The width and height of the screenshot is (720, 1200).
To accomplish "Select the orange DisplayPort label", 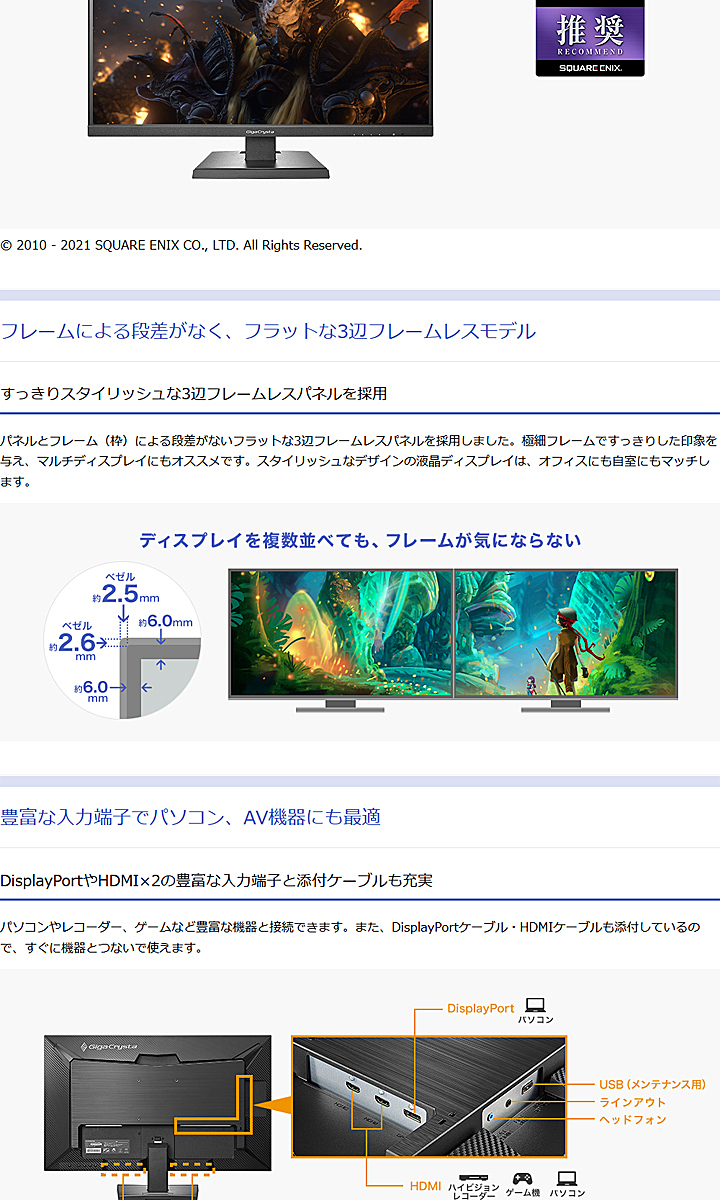I will coord(481,1009).
